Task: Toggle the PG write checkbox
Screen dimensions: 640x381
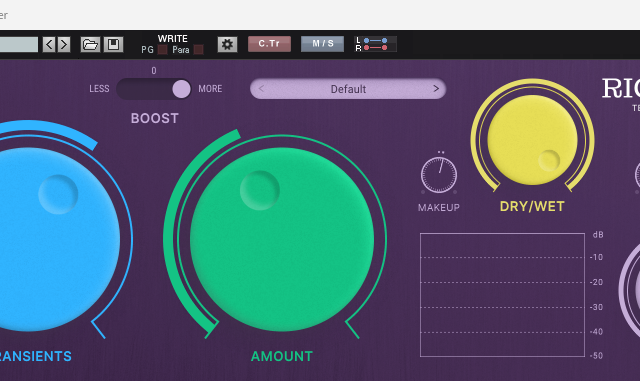Action: 162,50
